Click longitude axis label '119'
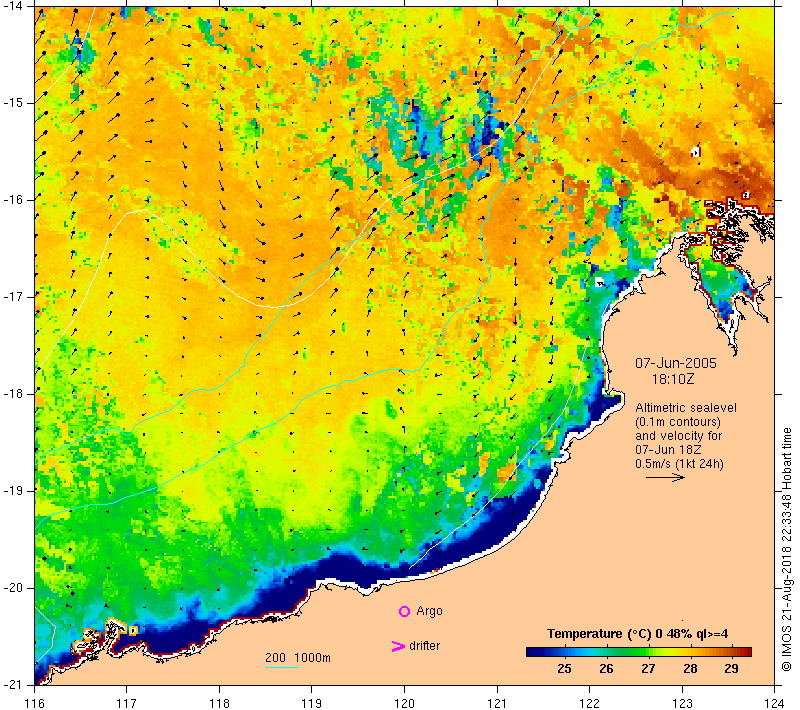800x710 pixels. (x=312, y=703)
